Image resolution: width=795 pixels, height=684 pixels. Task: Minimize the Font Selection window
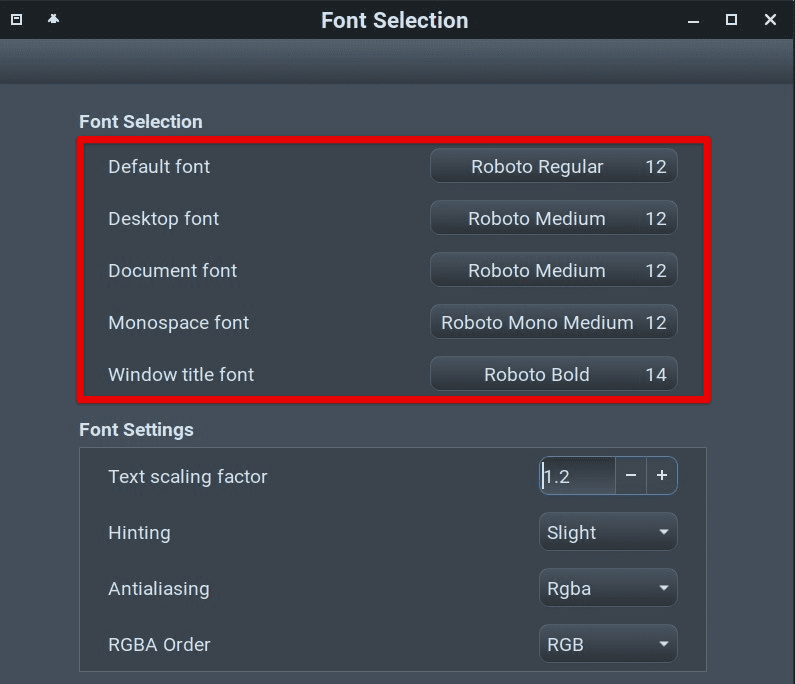[693, 20]
